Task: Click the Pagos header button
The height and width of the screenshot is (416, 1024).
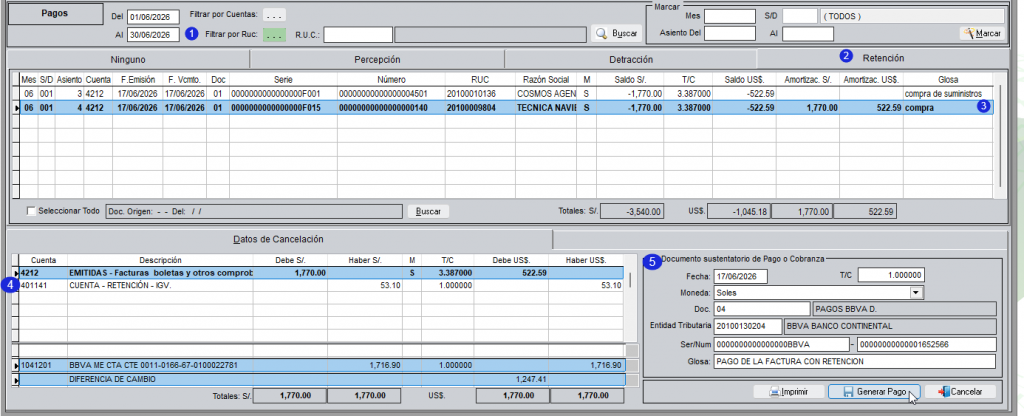Action: point(55,14)
